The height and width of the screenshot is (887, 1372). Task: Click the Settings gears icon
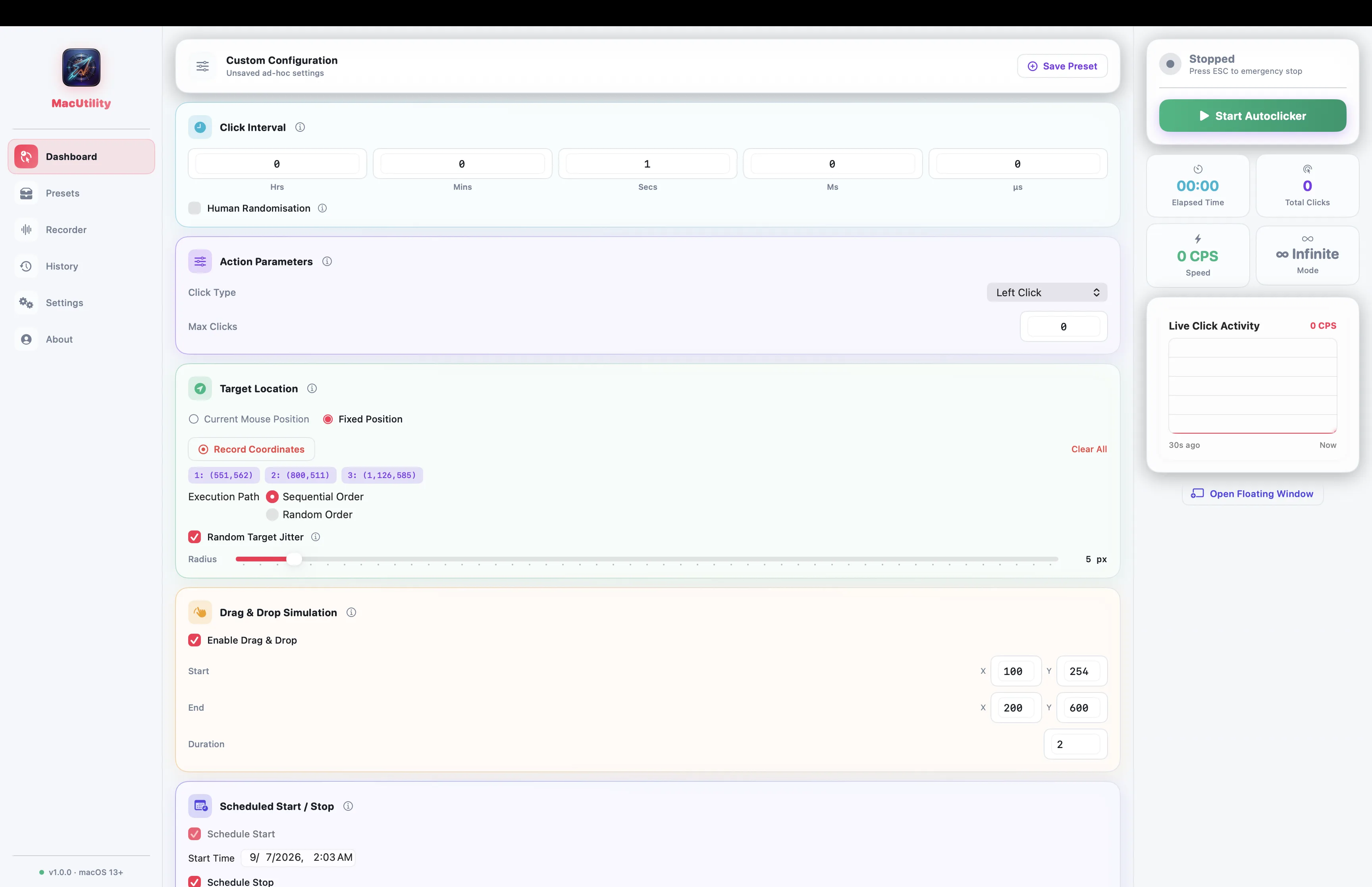point(27,303)
